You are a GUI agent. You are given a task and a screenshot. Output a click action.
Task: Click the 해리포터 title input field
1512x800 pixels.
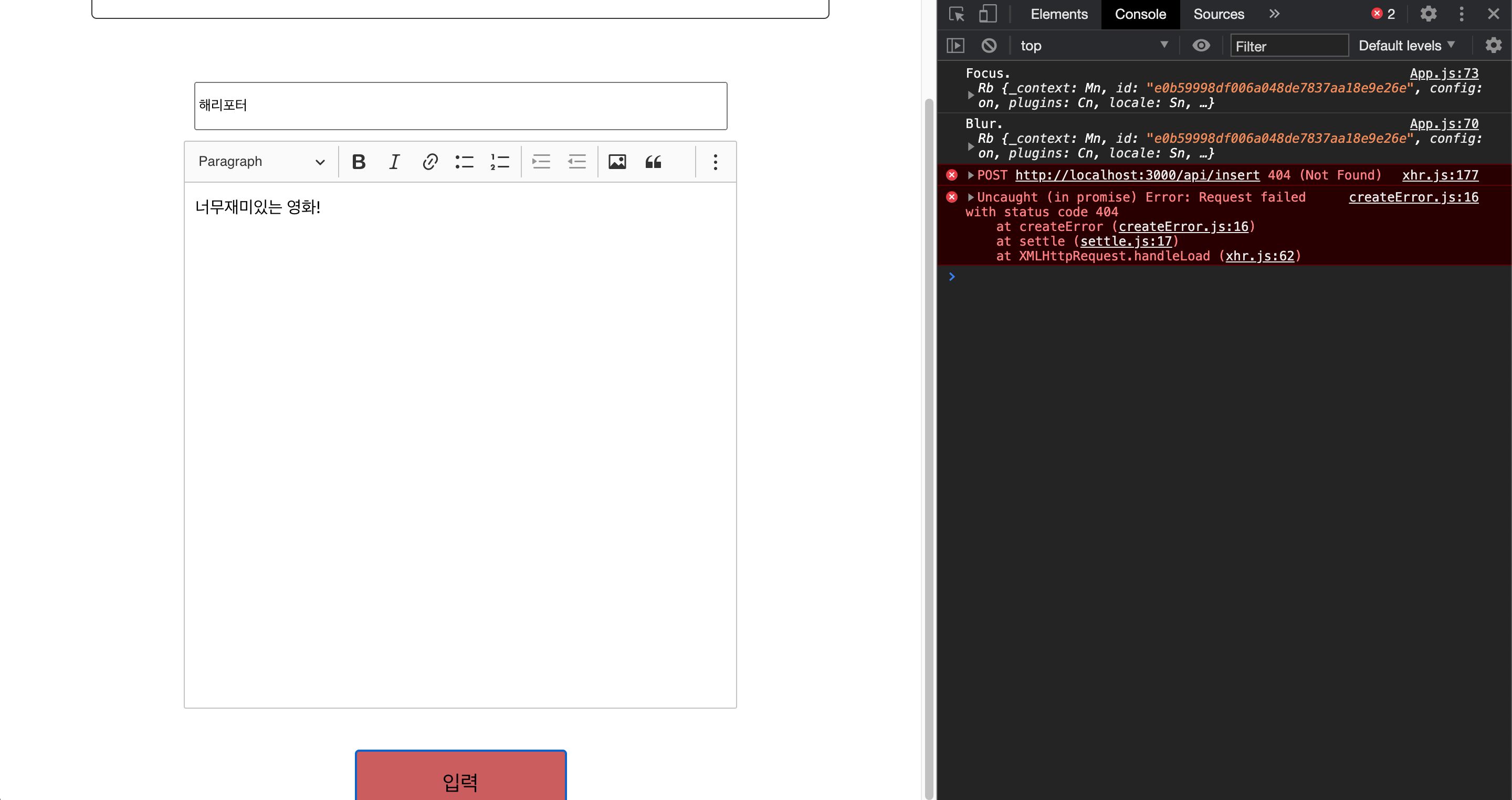tap(461, 105)
